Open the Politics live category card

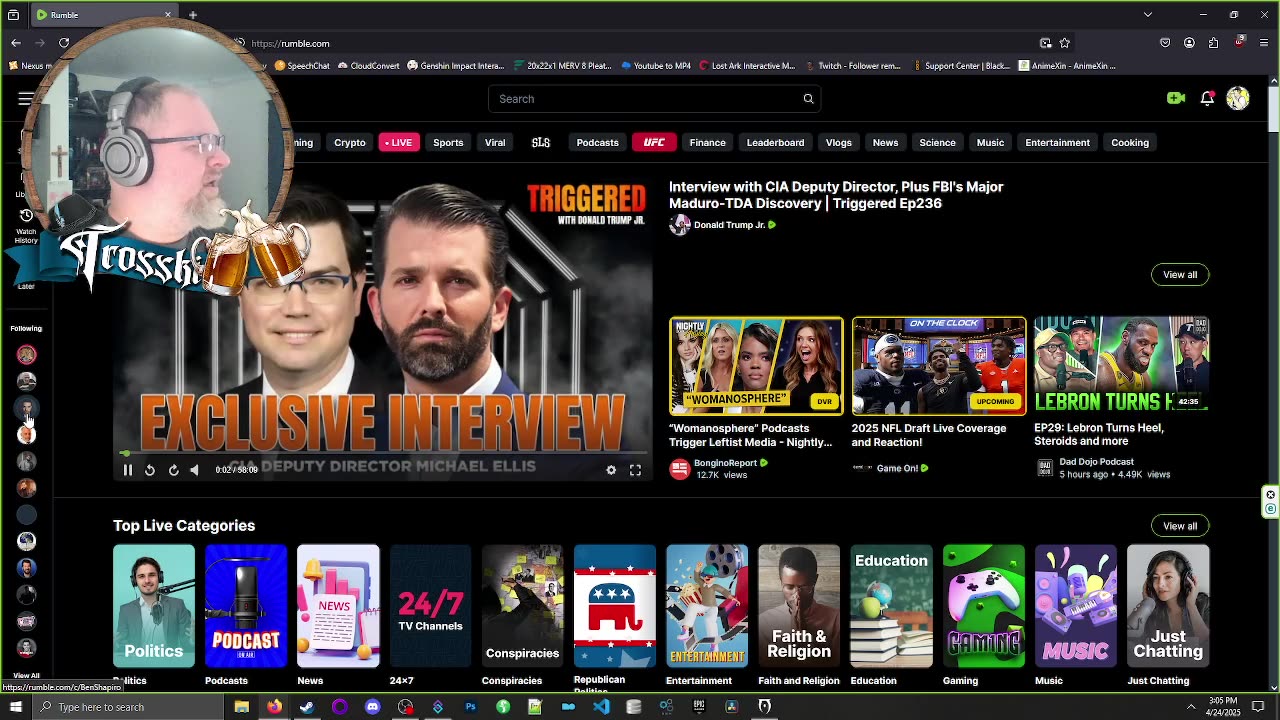153,606
